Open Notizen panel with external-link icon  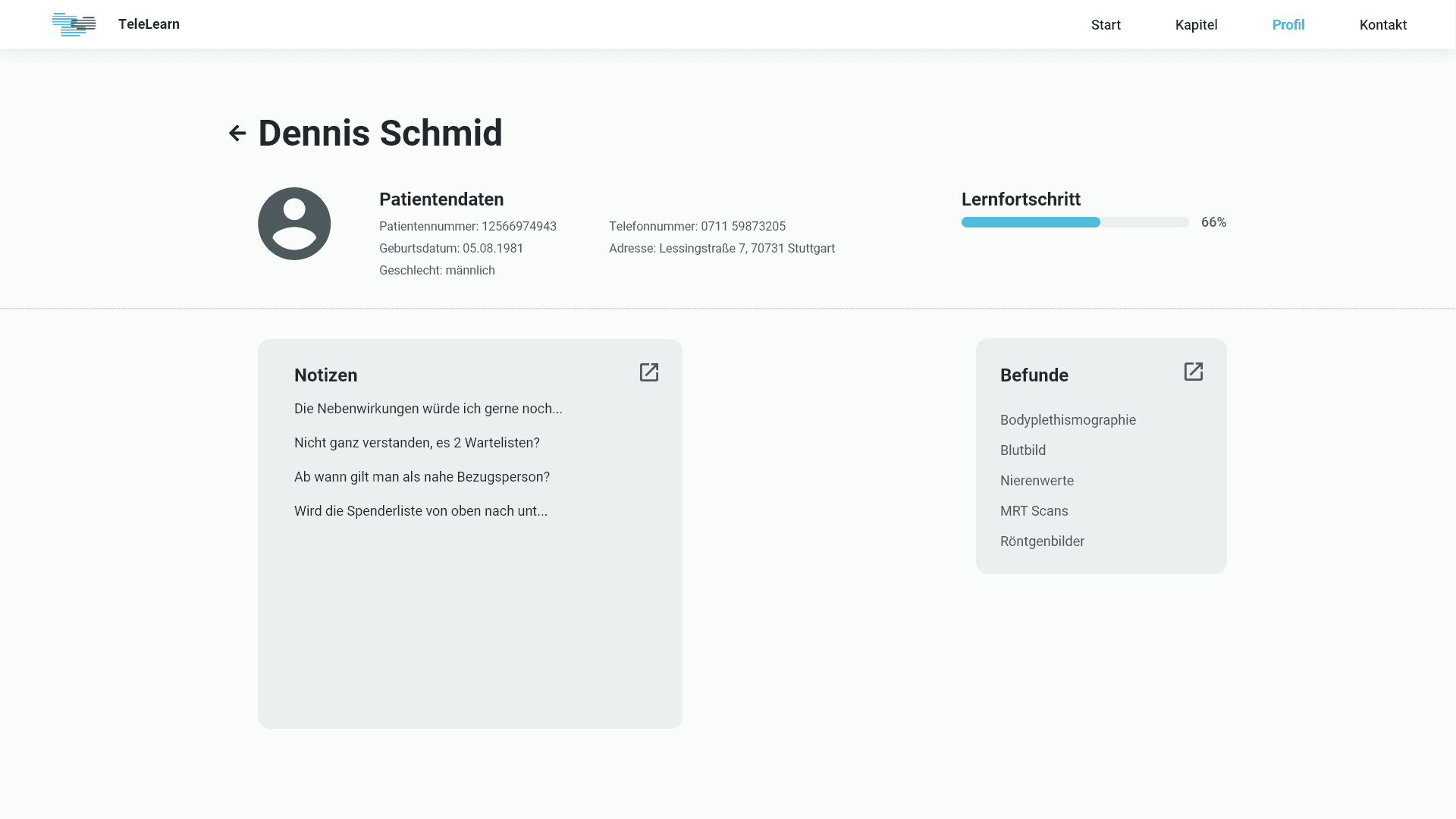pyautogui.click(x=649, y=372)
